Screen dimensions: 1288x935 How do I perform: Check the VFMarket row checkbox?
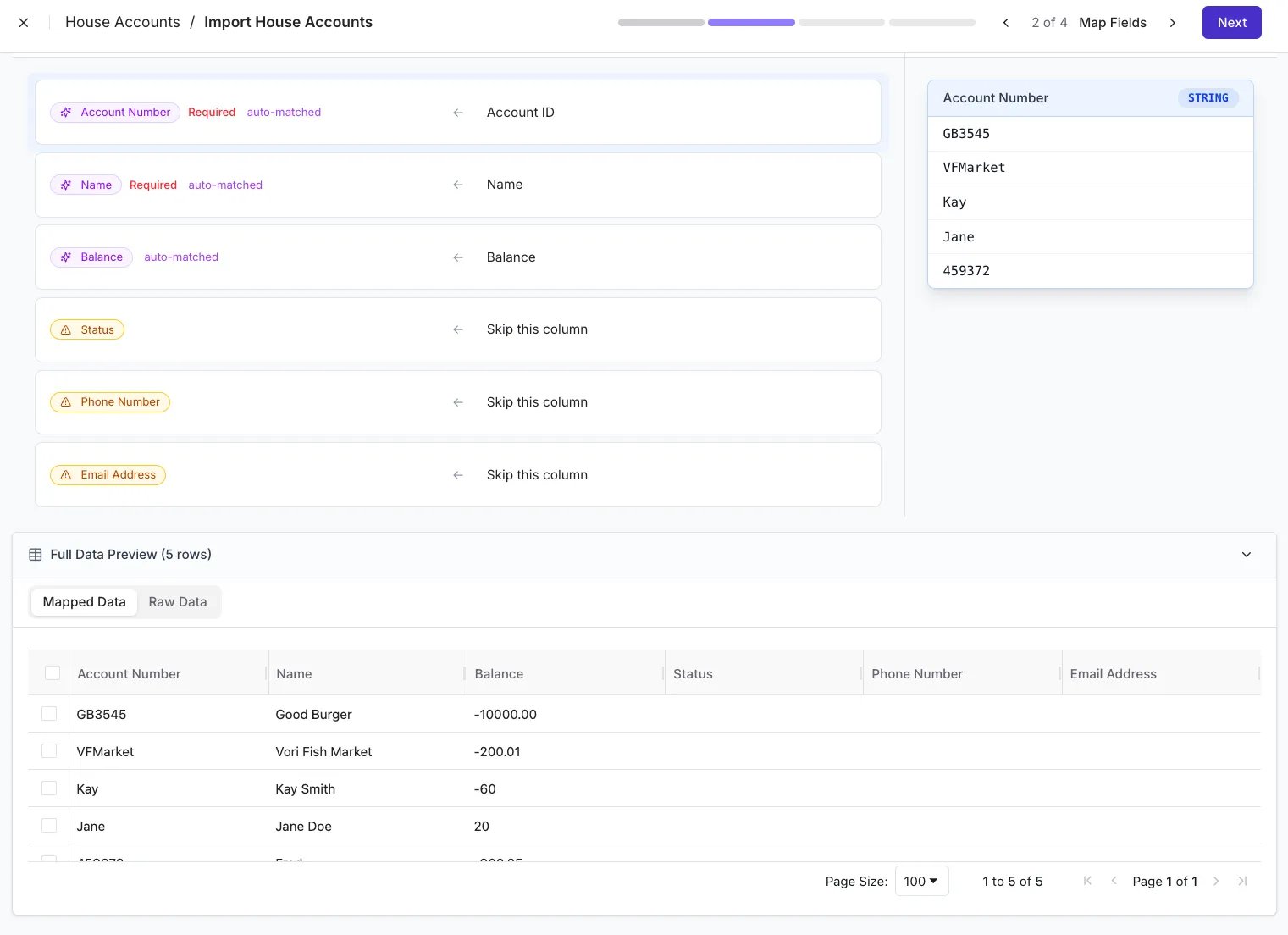tap(49, 751)
